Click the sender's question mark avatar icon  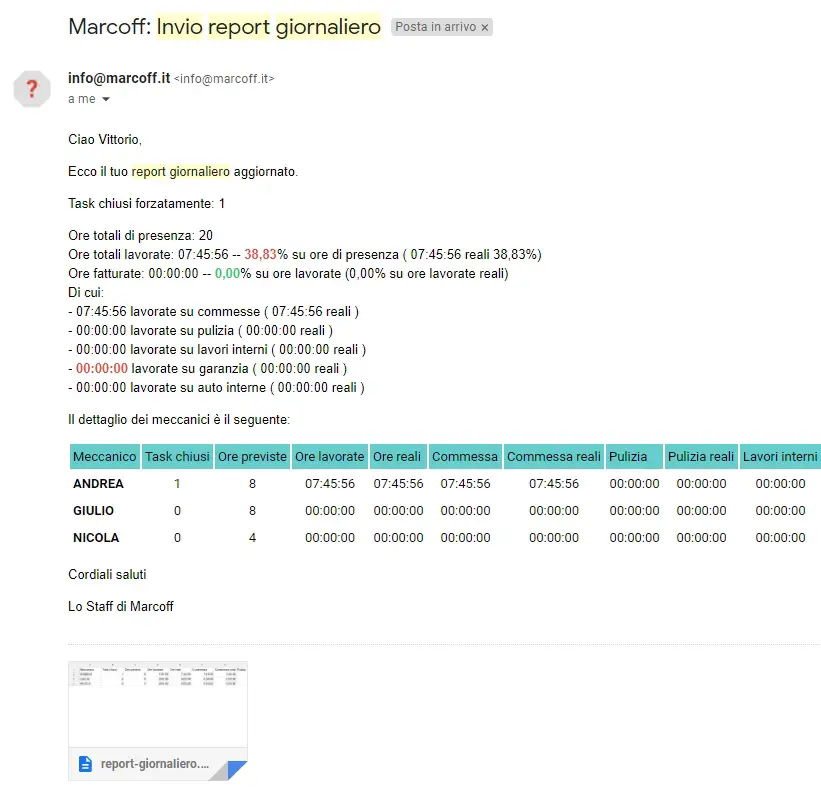tap(32, 88)
